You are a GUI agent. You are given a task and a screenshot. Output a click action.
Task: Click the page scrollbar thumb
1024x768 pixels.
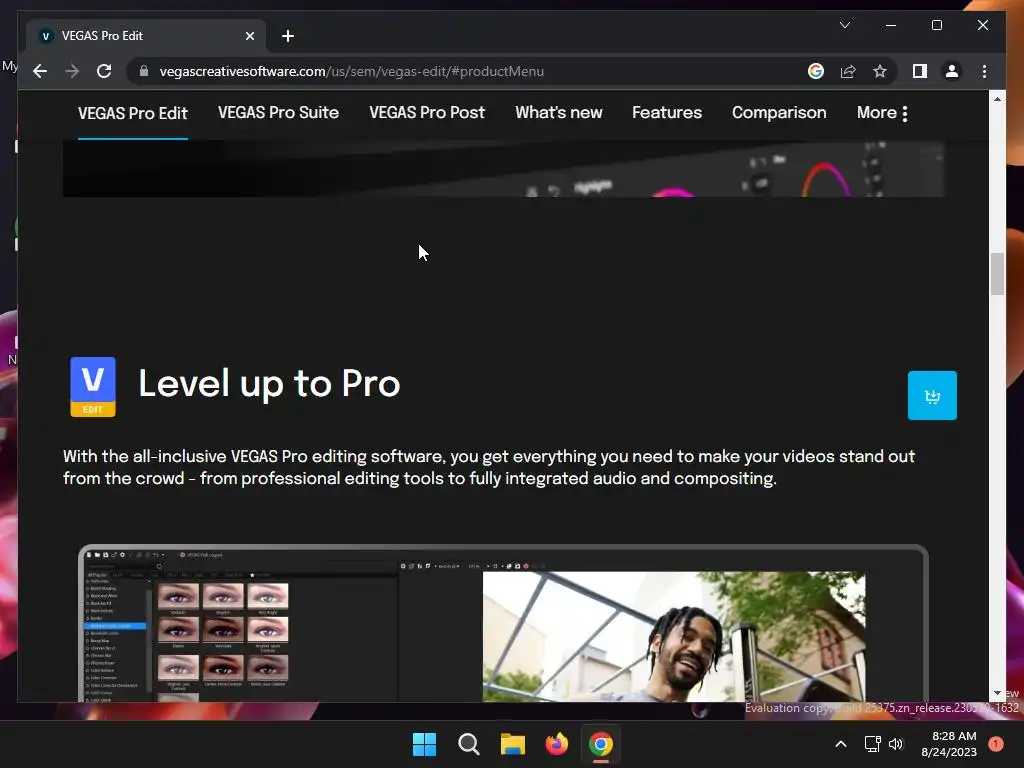[x=997, y=274]
